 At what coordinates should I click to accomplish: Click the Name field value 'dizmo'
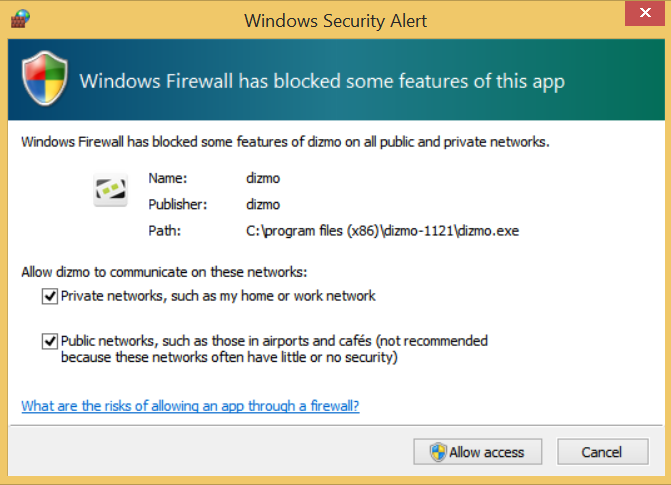coord(261,178)
